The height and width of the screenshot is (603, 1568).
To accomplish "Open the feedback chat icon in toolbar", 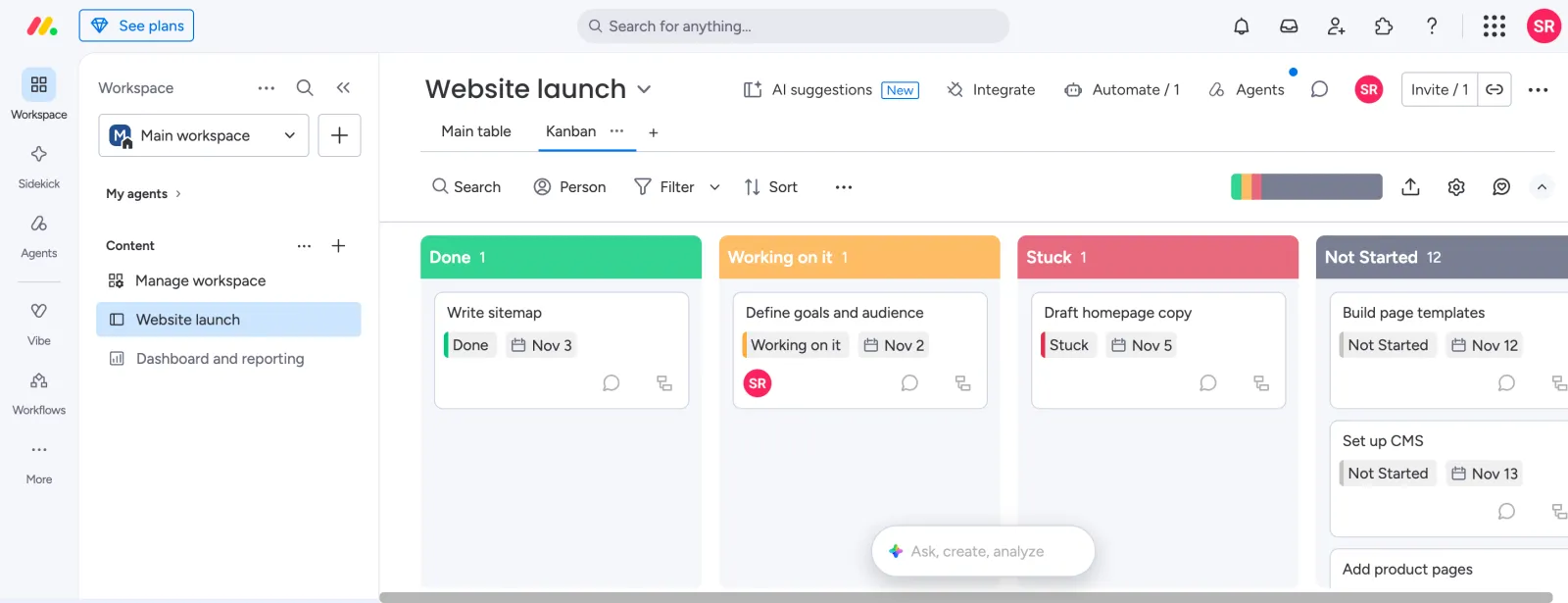I will tap(1501, 186).
